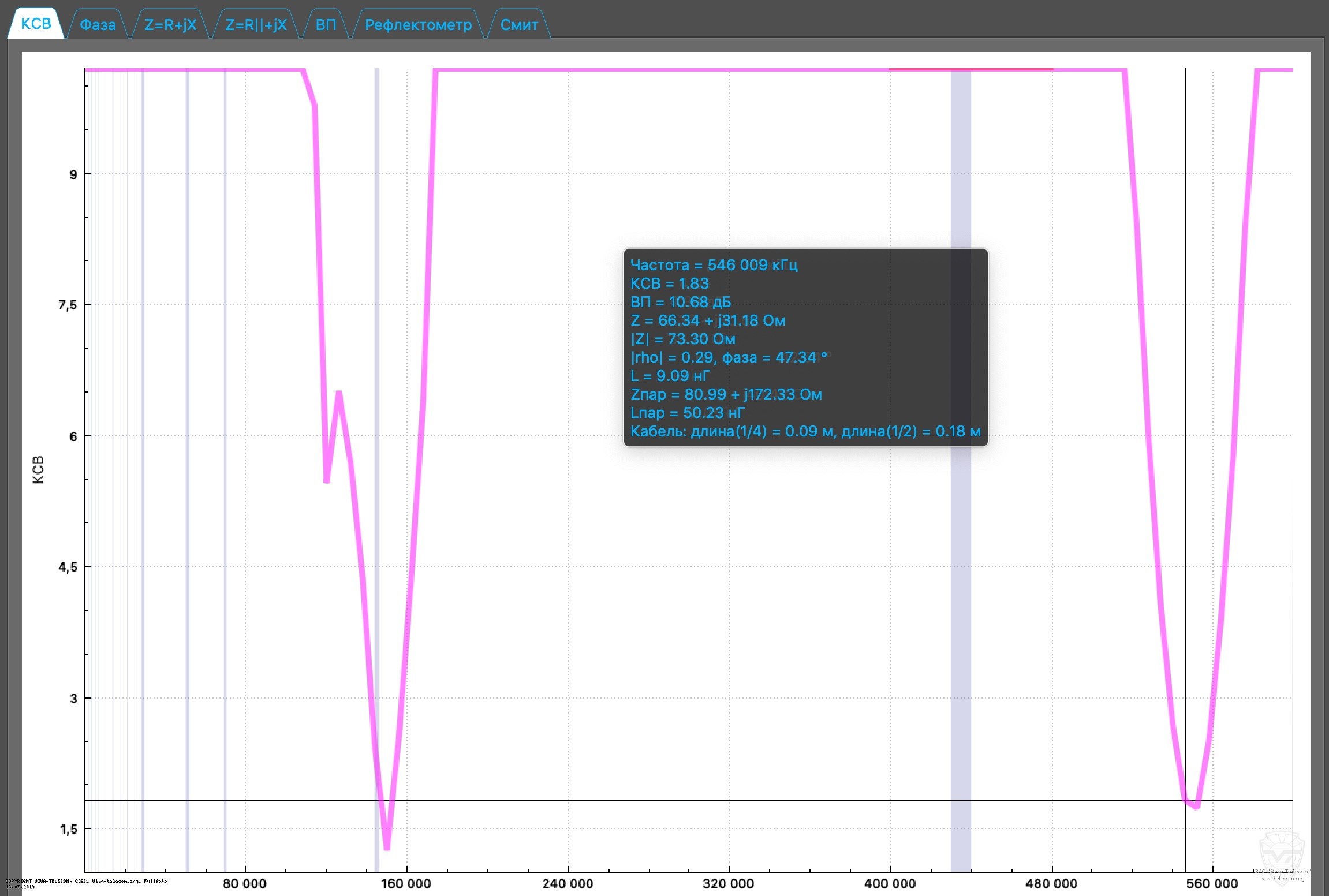
Task: Switch to the КСВ tab
Action: point(36,24)
